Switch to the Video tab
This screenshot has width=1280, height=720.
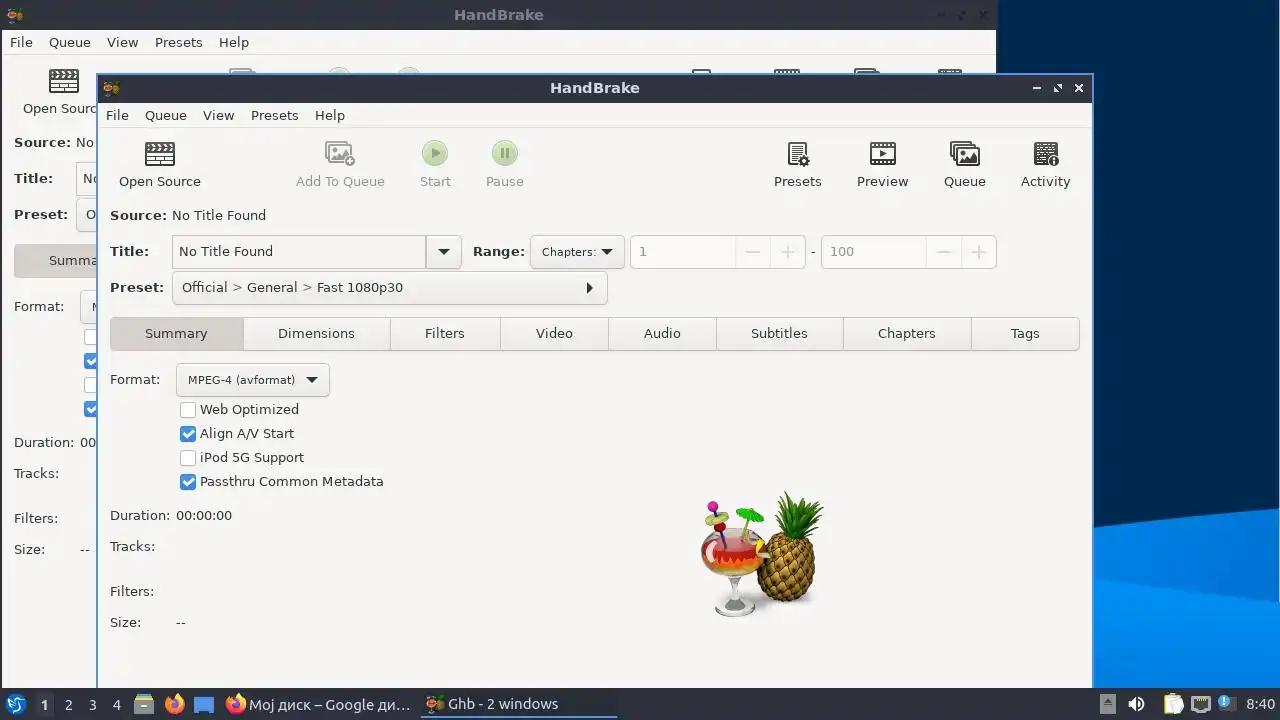[554, 333]
